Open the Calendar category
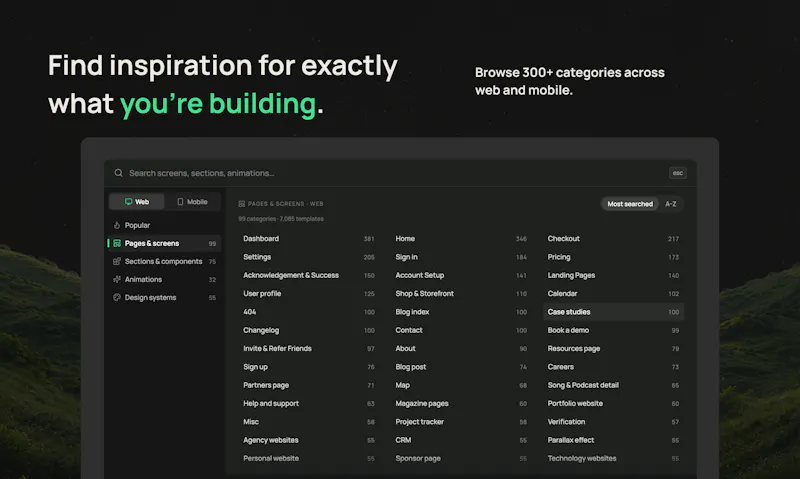This screenshot has height=479, width=800. point(613,294)
